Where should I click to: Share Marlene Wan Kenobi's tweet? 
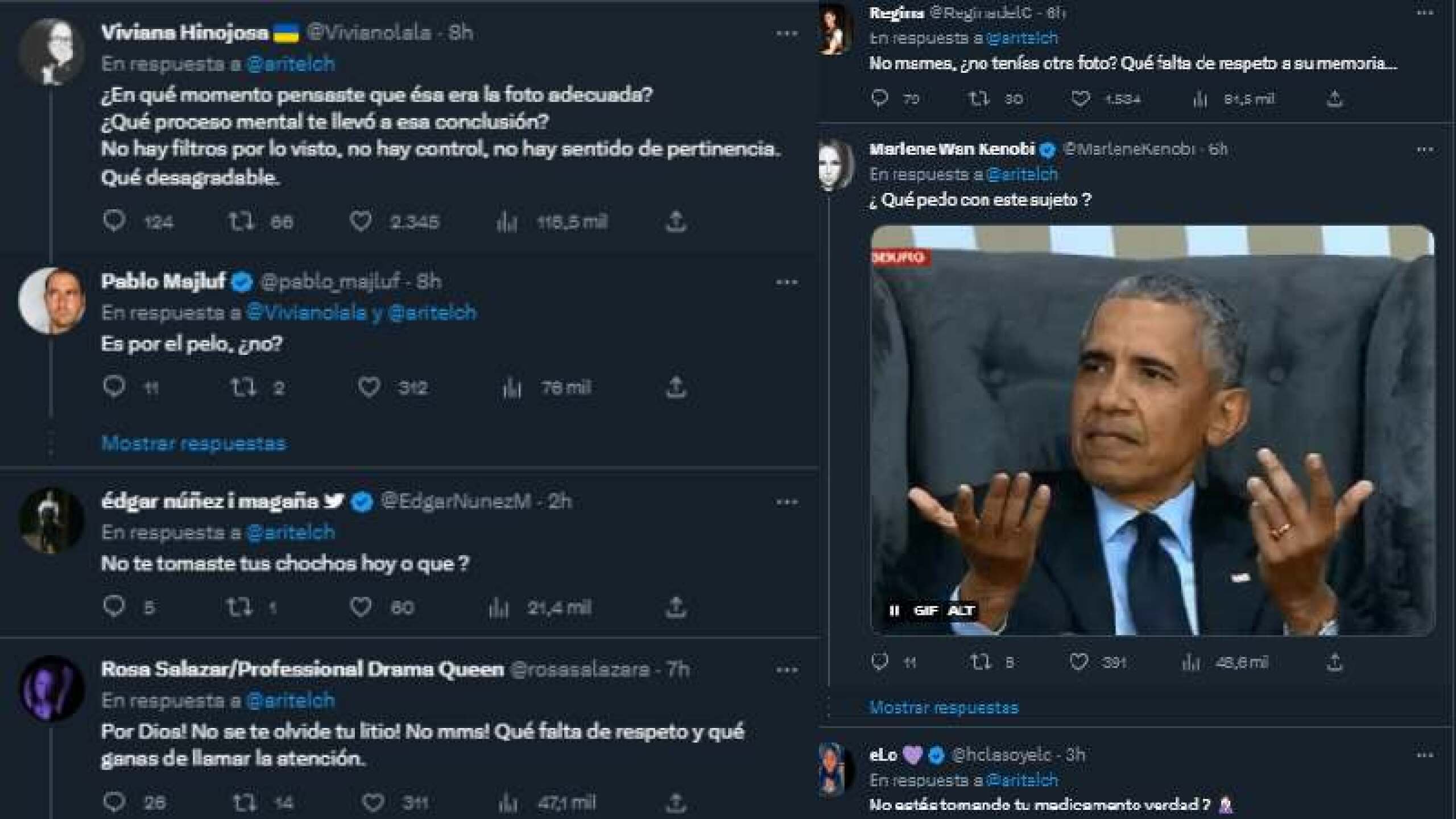[x=1334, y=661]
